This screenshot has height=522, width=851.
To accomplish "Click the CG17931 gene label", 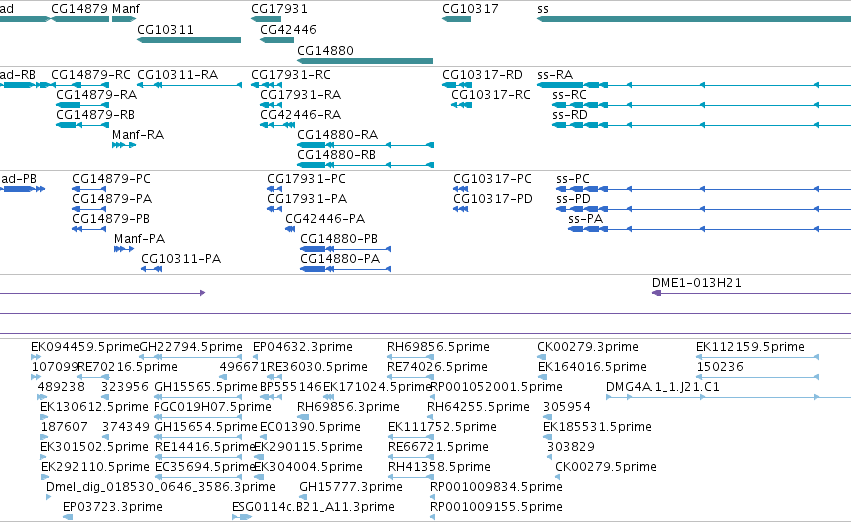I will click(x=279, y=9).
